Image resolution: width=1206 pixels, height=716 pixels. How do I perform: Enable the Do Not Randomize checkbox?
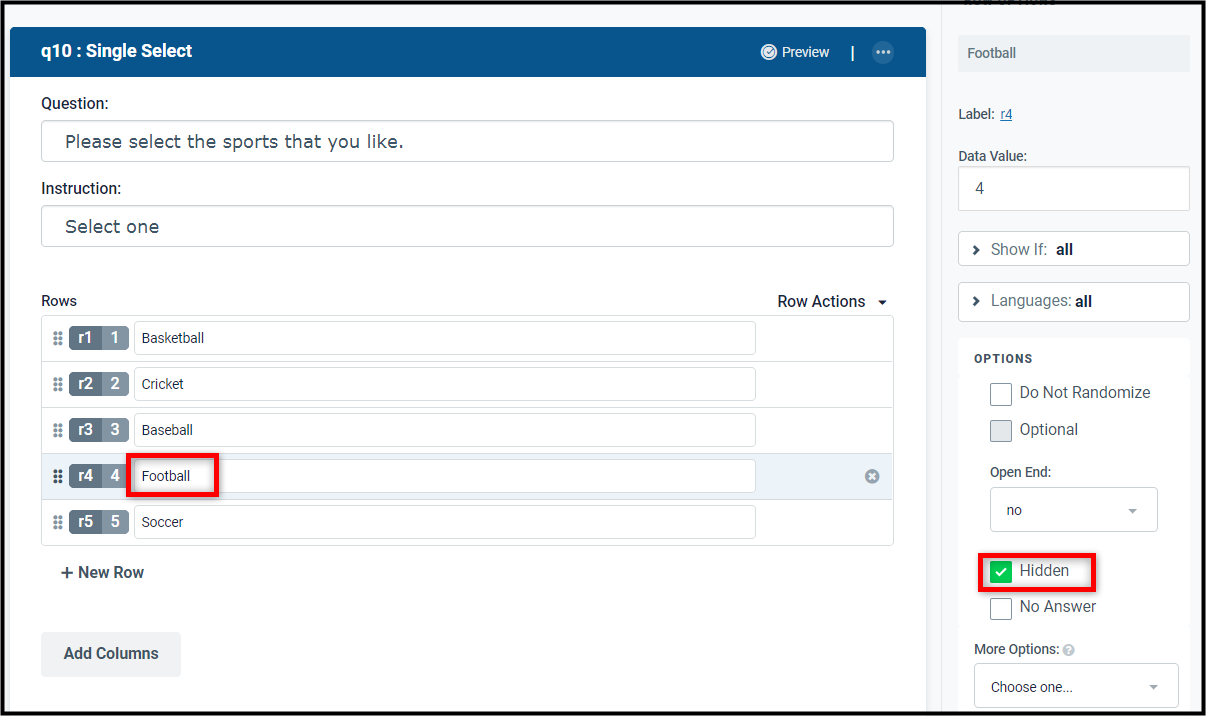coord(1001,394)
